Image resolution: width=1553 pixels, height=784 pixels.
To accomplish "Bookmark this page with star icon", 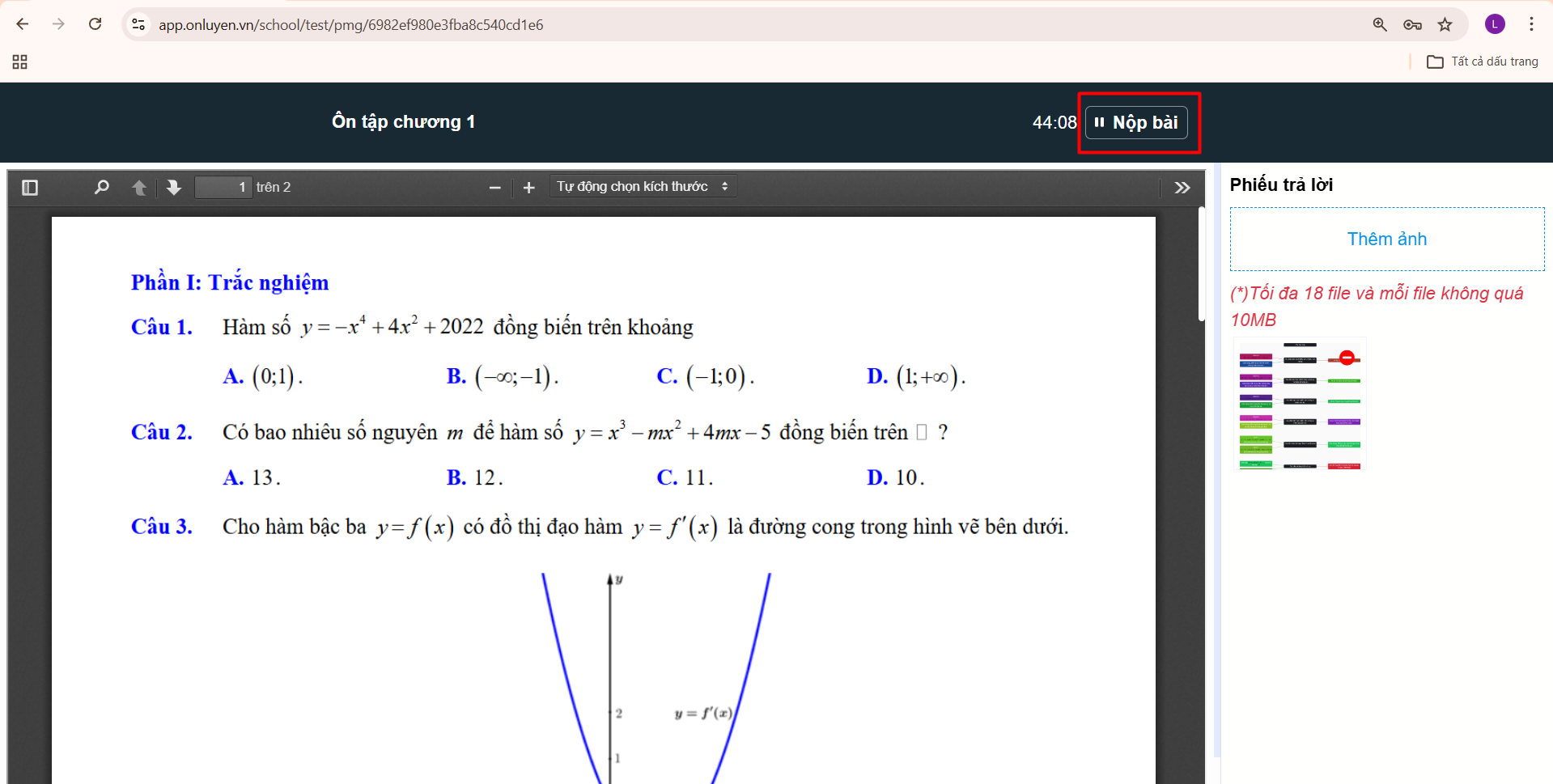I will (1445, 24).
